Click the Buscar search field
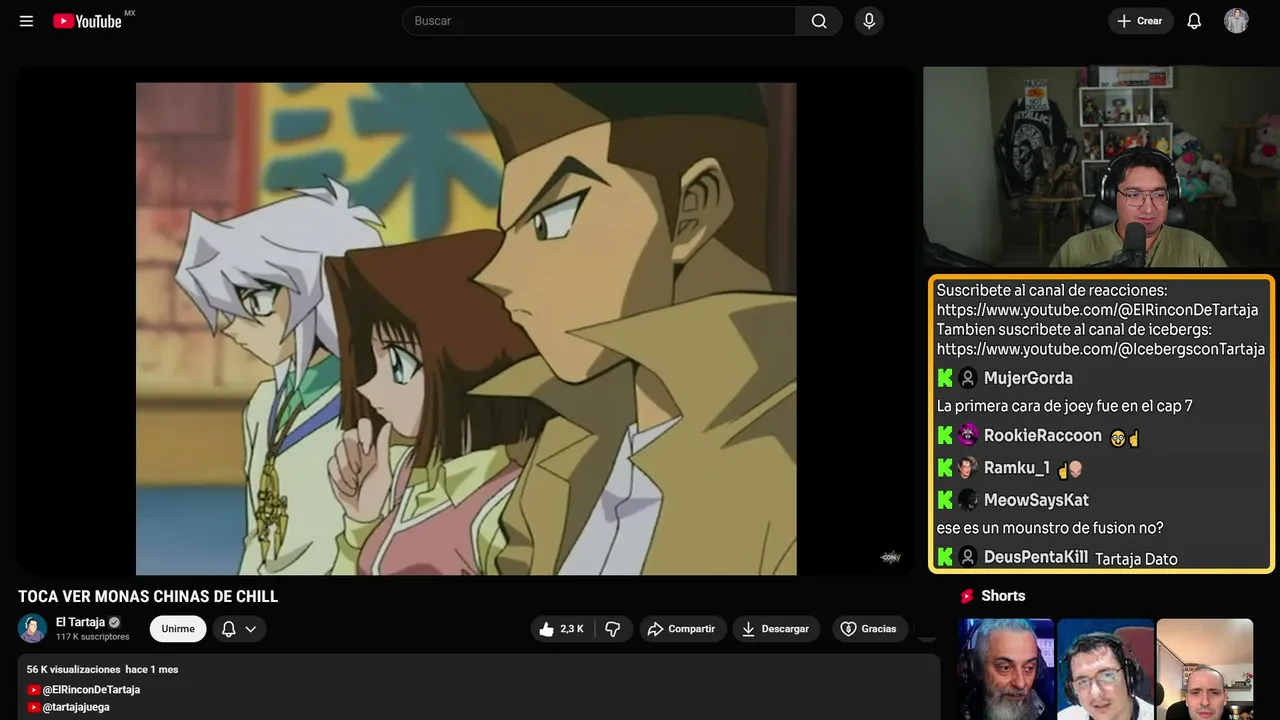Viewport: 1280px width, 720px height. tap(599, 21)
